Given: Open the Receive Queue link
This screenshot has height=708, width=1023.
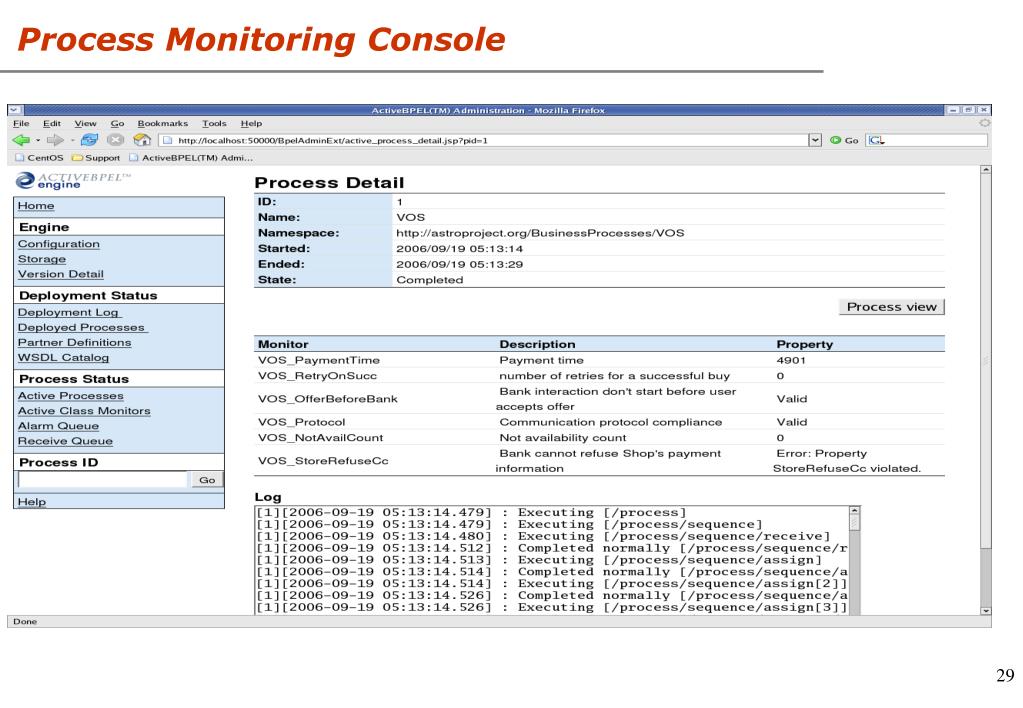Looking at the screenshot, I should click(x=65, y=441).
